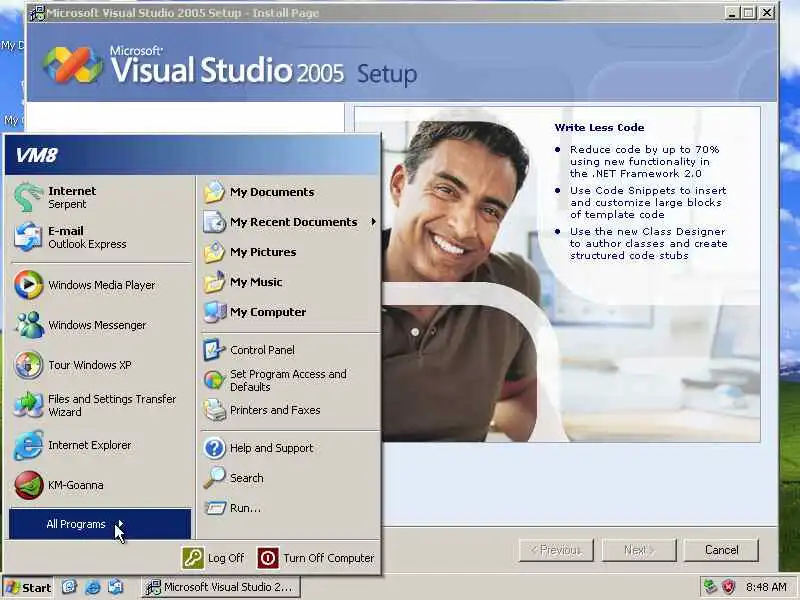Start Windows Messenger icon
This screenshot has width=800, height=600.
[x=28, y=325]
